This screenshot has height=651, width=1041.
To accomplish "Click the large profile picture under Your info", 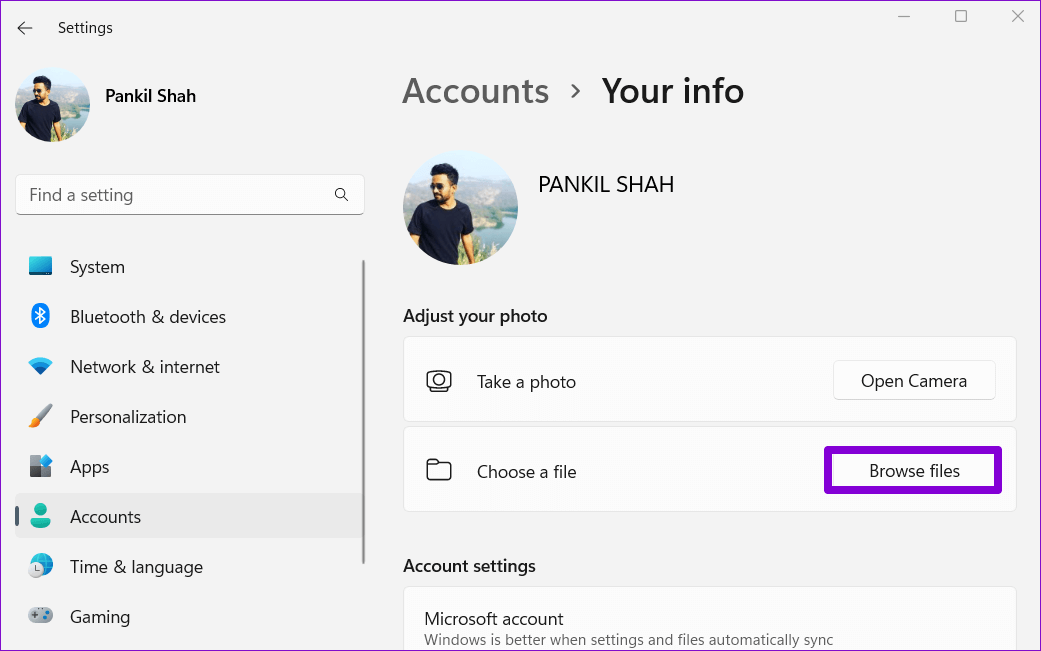I will click(460, 208).
